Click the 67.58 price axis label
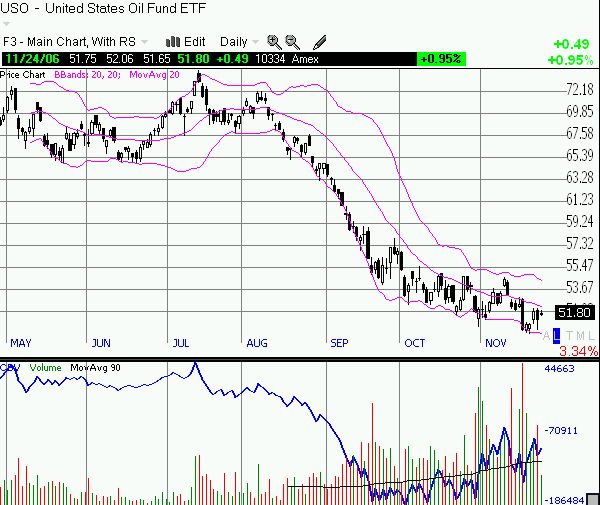600x505 pixels. [x=580, y=134]
